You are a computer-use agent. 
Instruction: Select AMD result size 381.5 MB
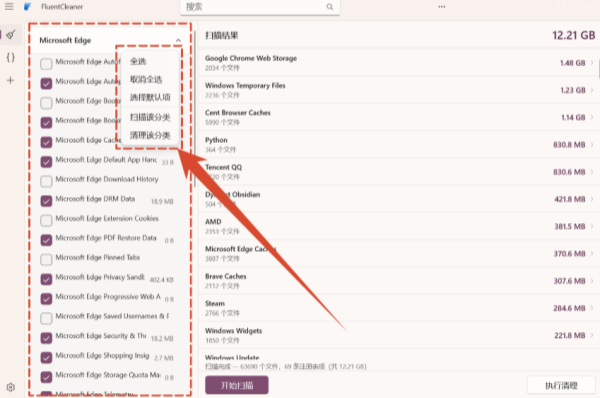[x=570, y=226]
